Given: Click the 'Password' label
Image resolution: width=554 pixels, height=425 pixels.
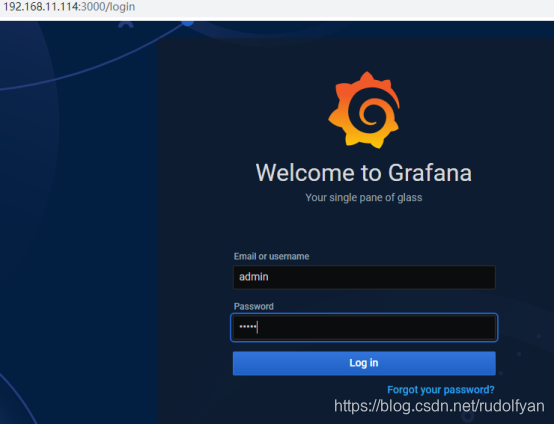Looking at the screenshot, I should point(254,306).
